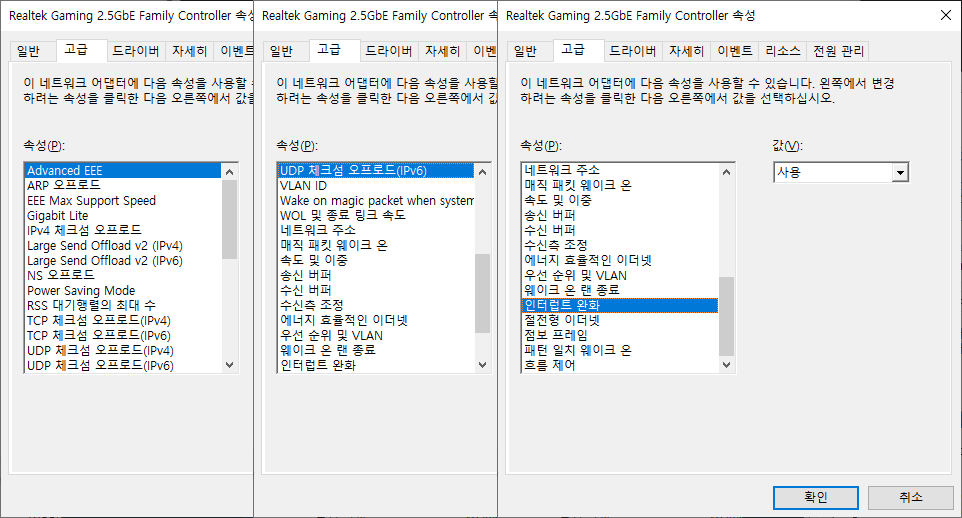Select 우선 순위 및 VLAN in right window
962x518 pixels.
tap(620, 276)
